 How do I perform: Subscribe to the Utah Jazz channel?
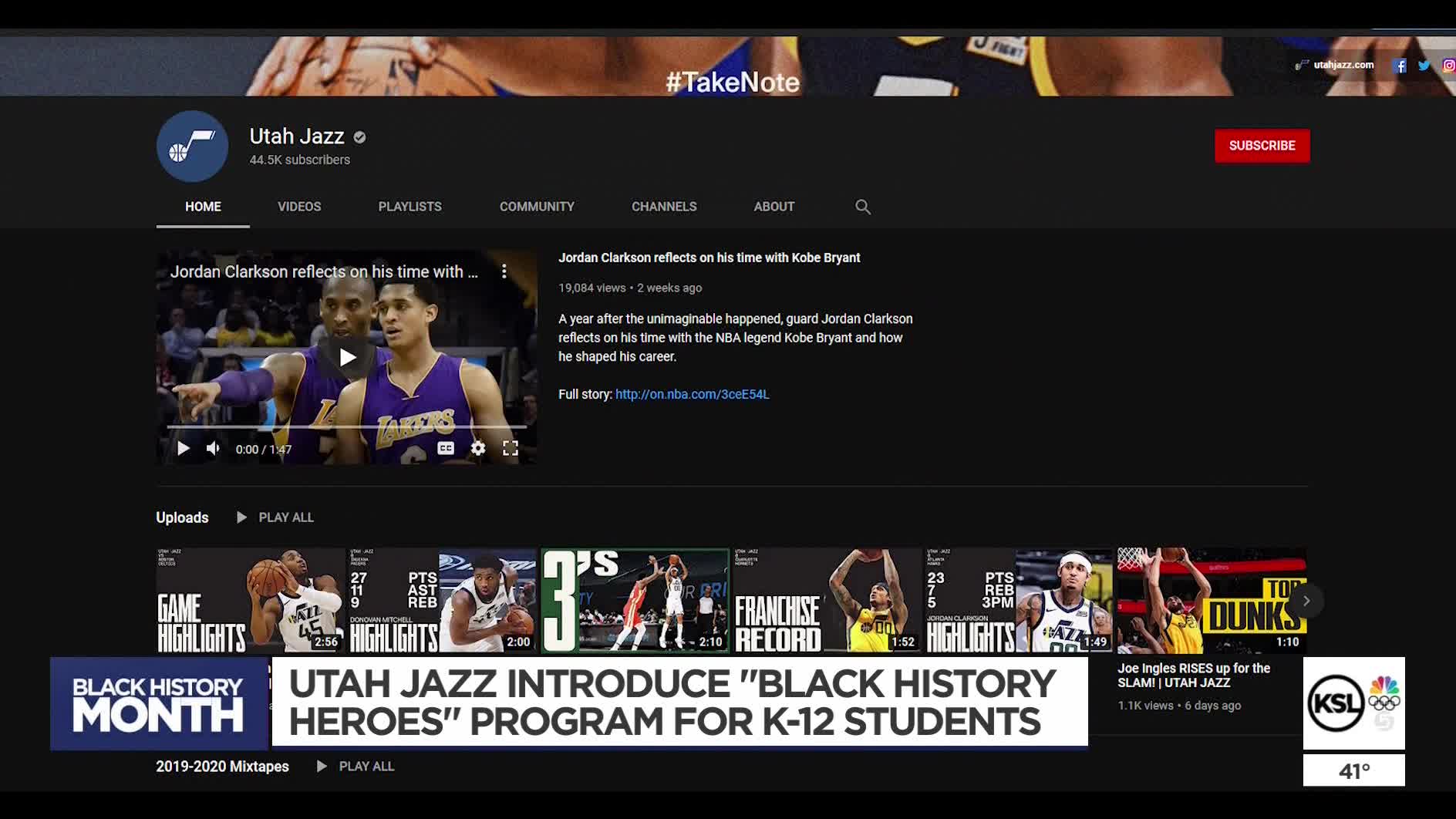(x=1262, y=146)
